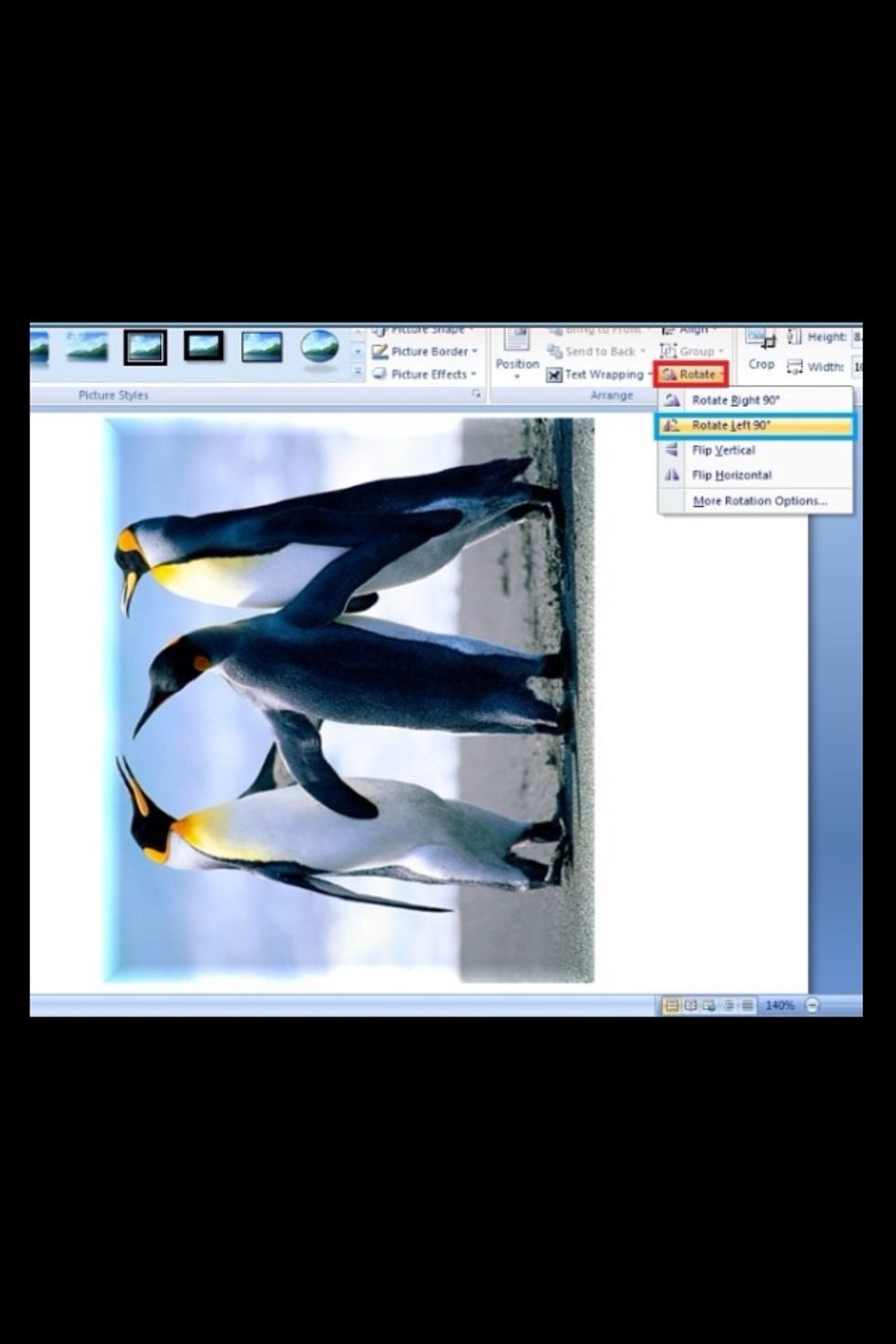896x1344 pixels.
Task: Choose Flip Vertical option
Action: pos(722,451)
